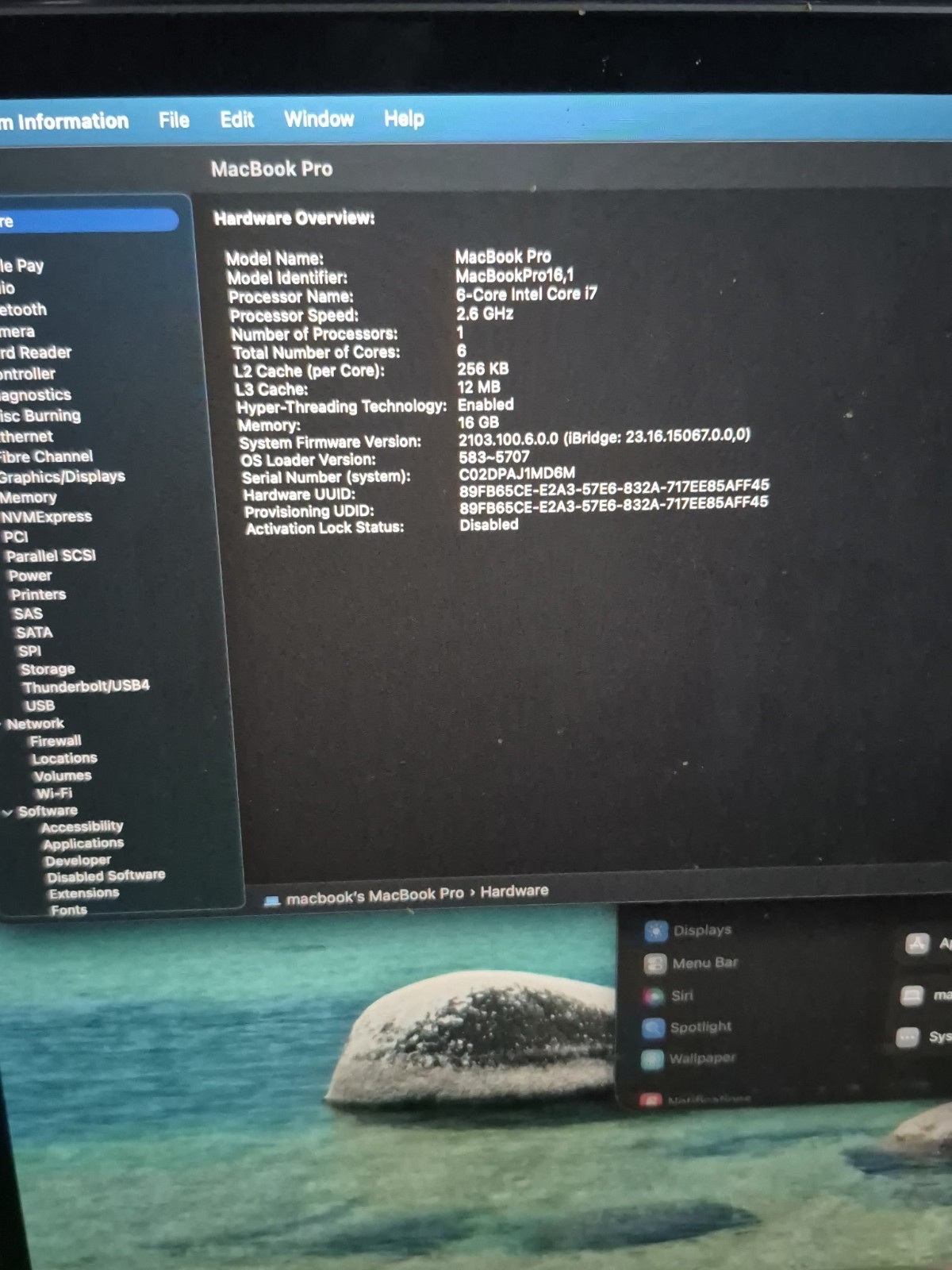Select Applications under Software
Viewport: 952px width, 1270px height.
[83, 844]
